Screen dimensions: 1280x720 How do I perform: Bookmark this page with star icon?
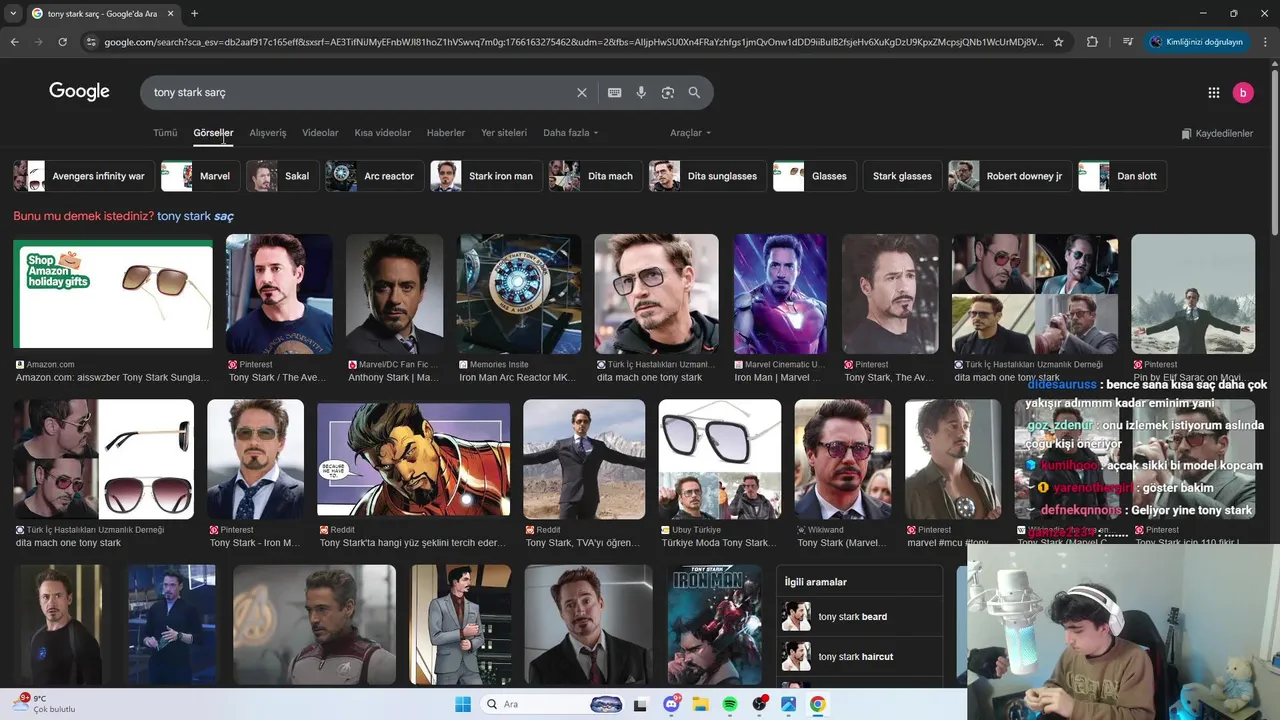click(1059, 42)
